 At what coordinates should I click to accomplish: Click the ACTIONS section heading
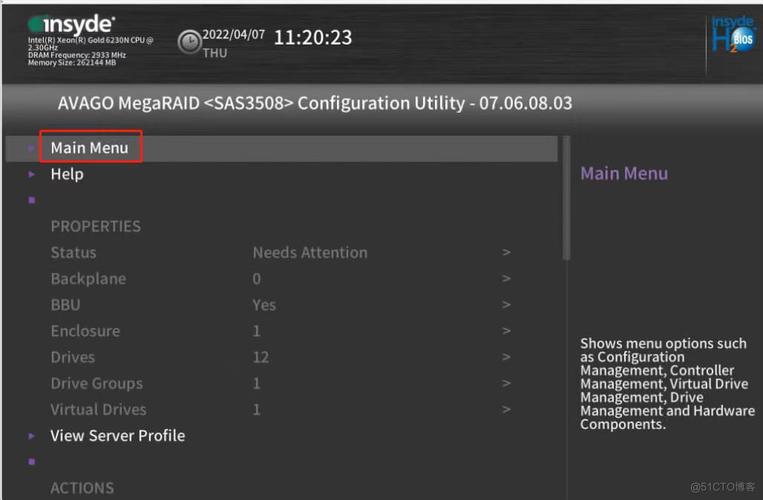[x=82, y=488]
